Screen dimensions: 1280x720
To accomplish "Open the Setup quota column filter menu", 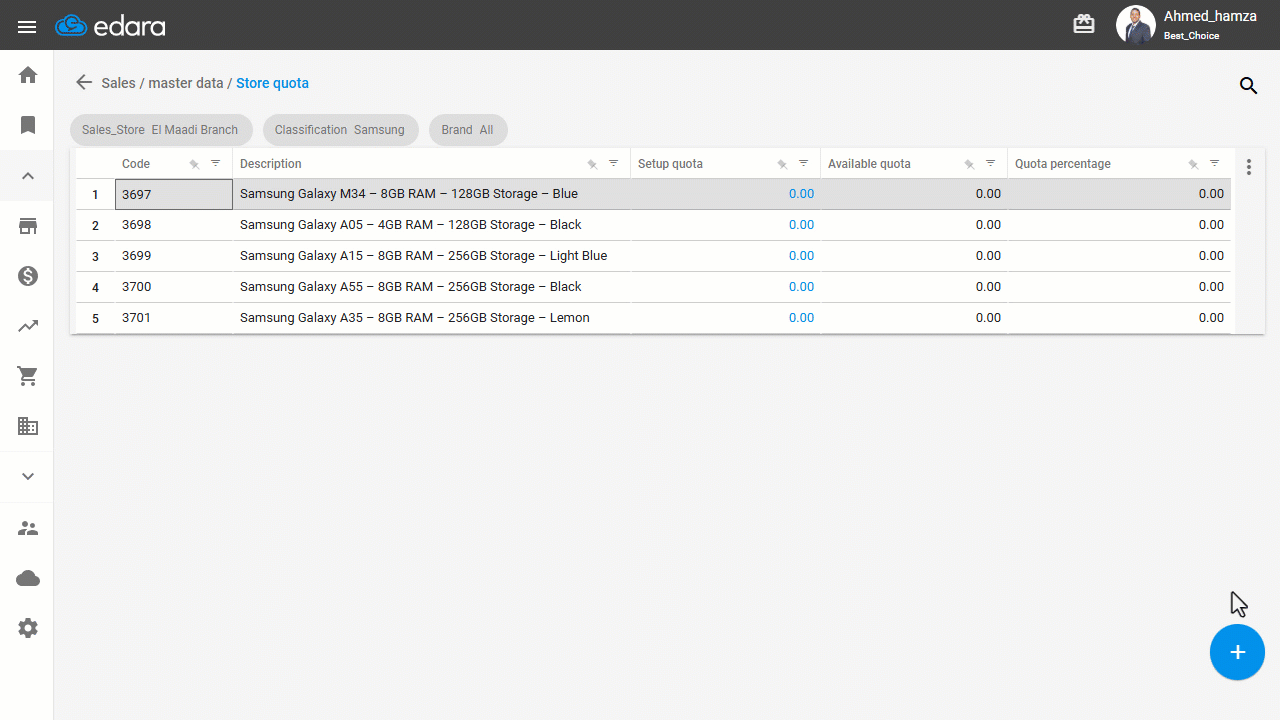I will 803,163.
